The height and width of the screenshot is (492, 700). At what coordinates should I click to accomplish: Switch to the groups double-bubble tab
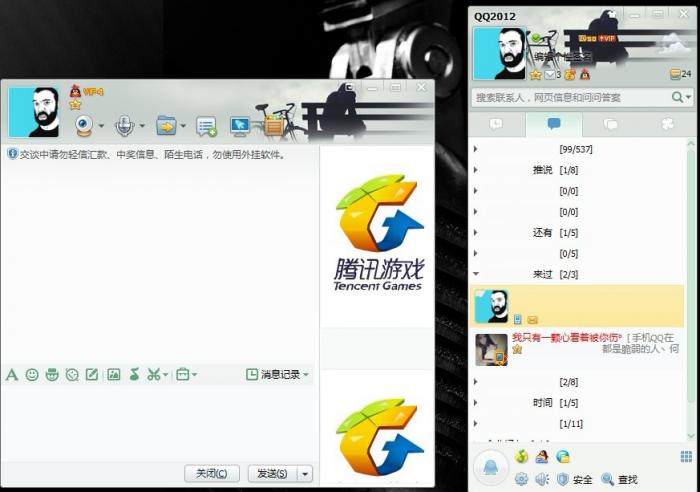[610, 124]
